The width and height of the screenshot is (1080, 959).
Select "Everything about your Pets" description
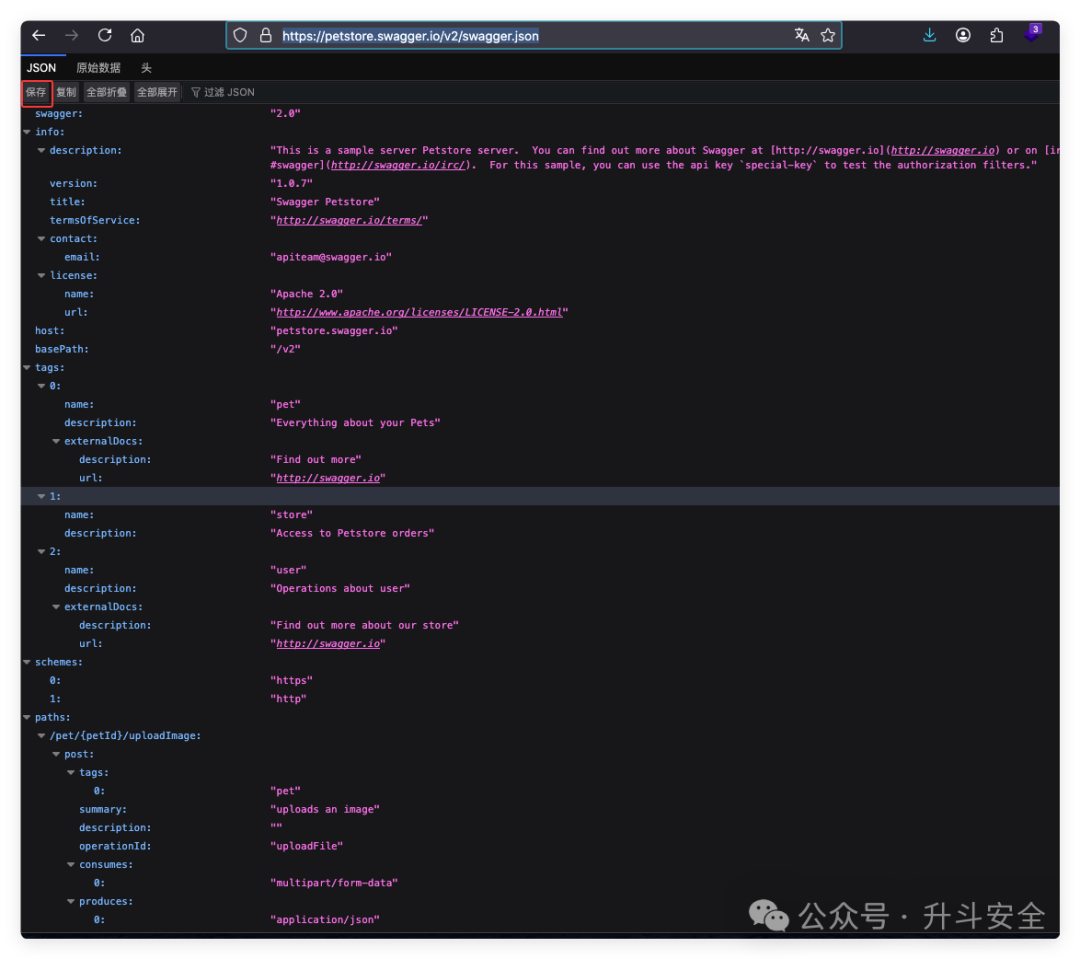[x=355, y=423]
